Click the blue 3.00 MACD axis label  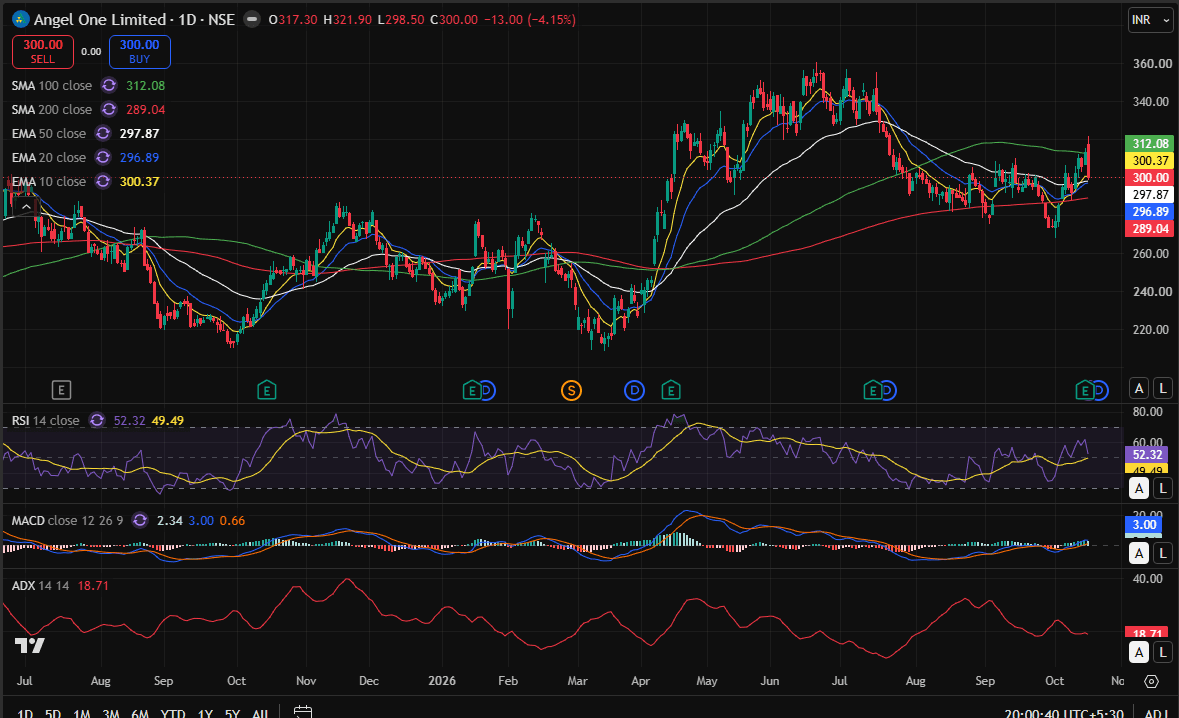pyautogui.click(x=1144, y=525)
